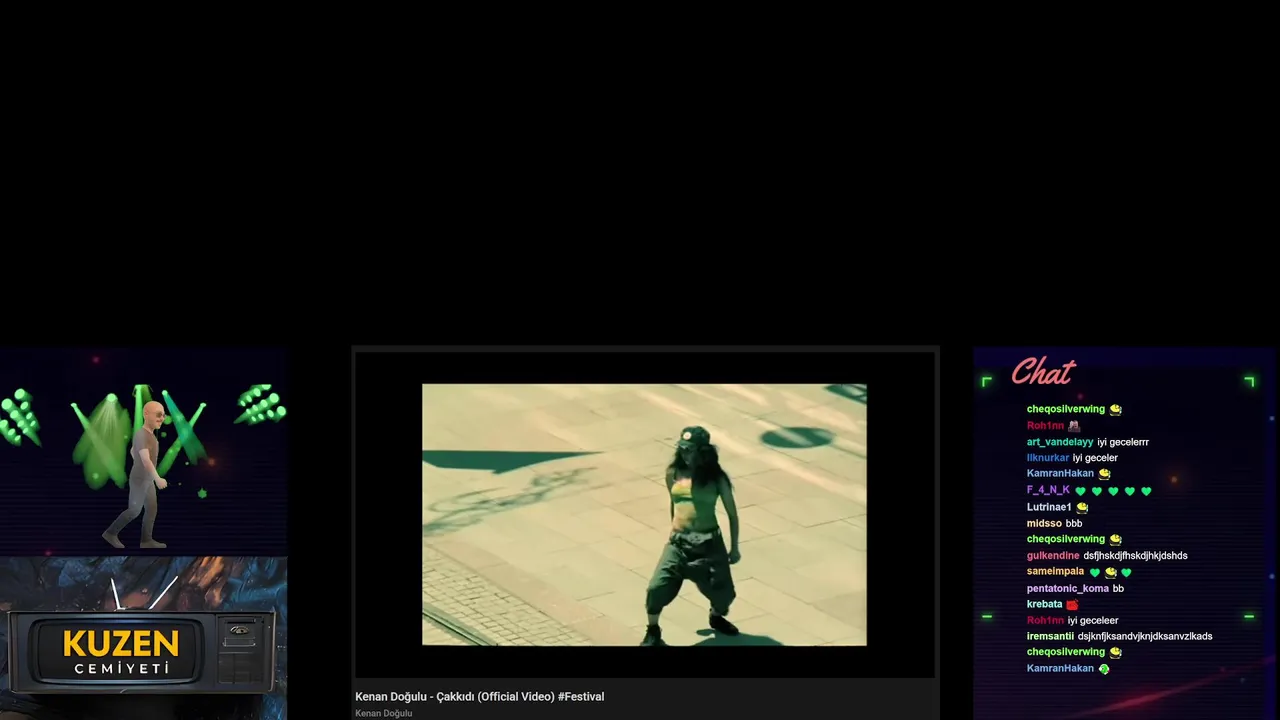Click the music video player frame
This screenshot has width=1280, height=720.
pyautogui.click(x=644, y=514)
